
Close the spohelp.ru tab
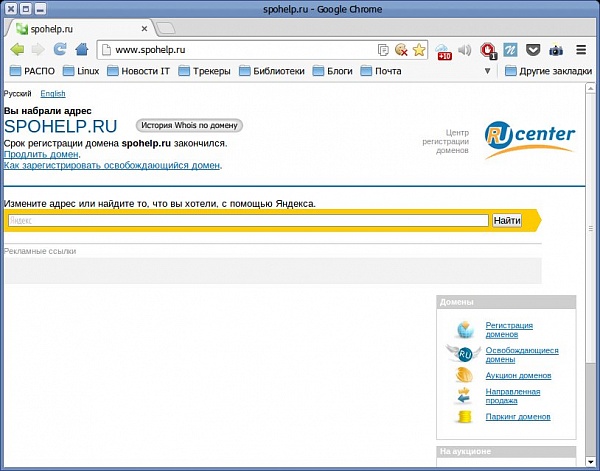(x=144, y=29)
